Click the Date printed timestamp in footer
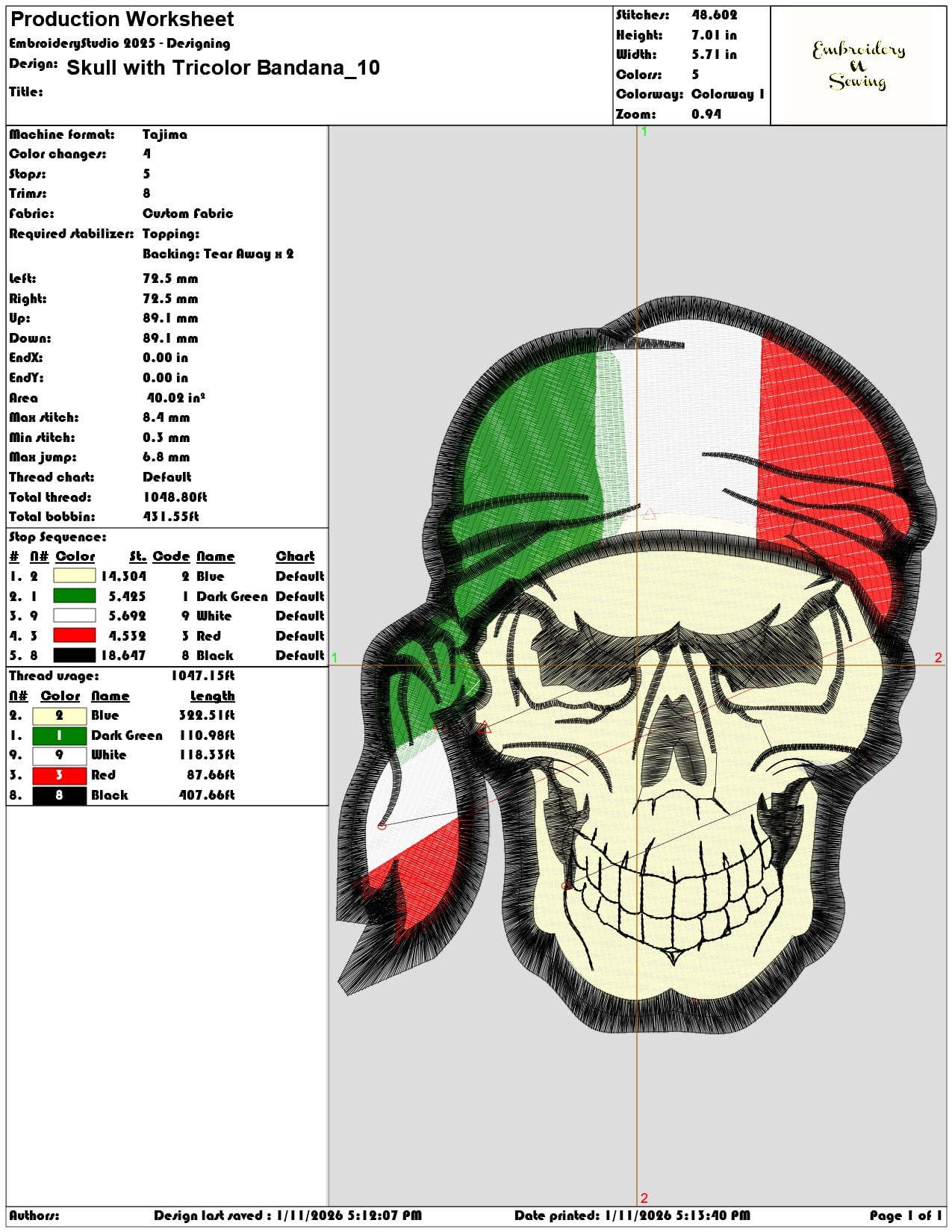Screen dimensions: 952x1232 click(x=632, y=1216)
